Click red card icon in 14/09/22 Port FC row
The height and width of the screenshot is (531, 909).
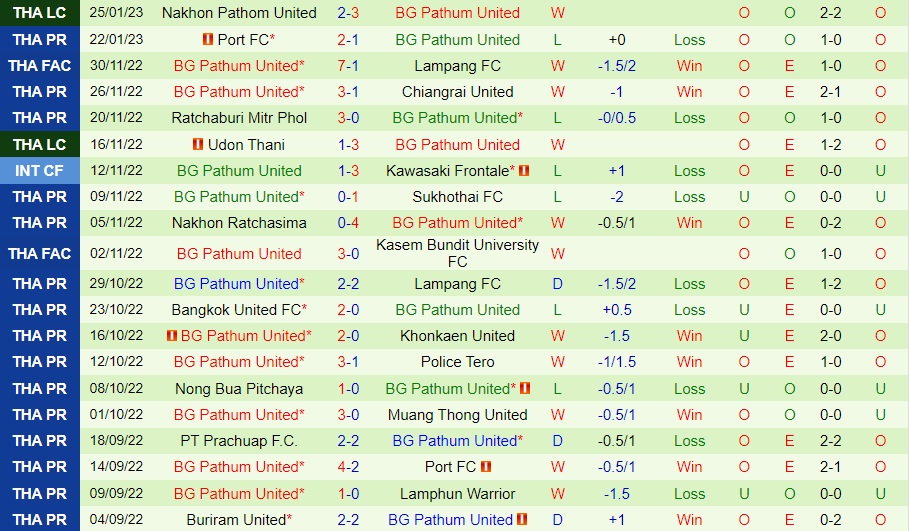486,467
